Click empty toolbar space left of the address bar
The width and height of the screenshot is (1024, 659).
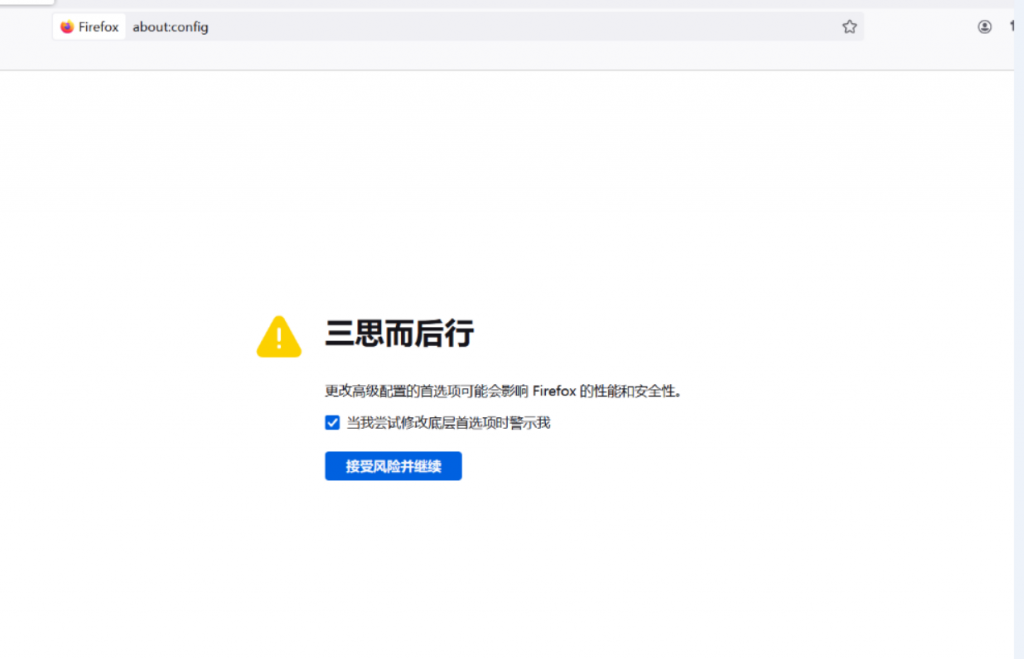[x=25, y=27]
